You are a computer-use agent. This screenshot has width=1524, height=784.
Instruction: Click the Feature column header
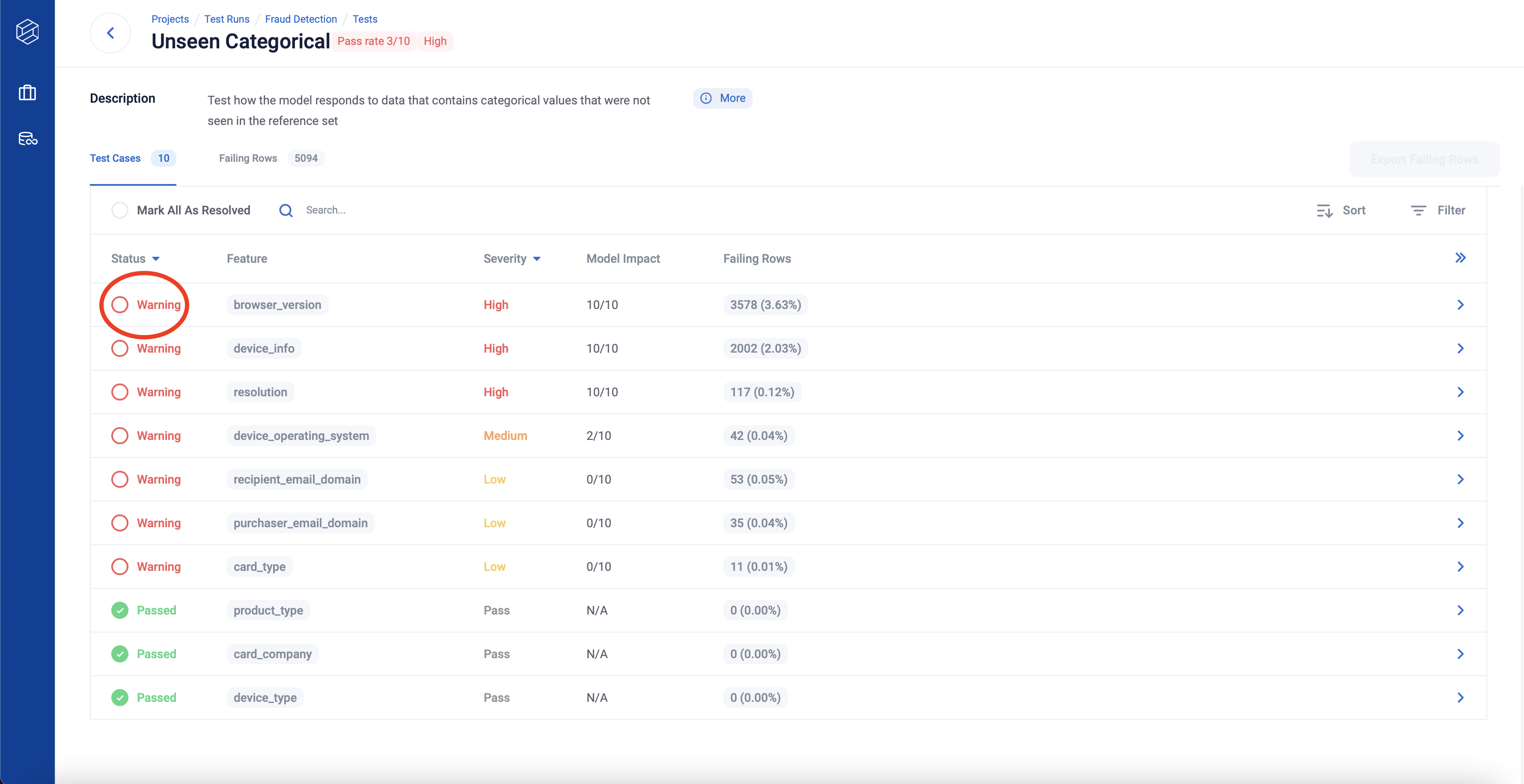point(247,259)
